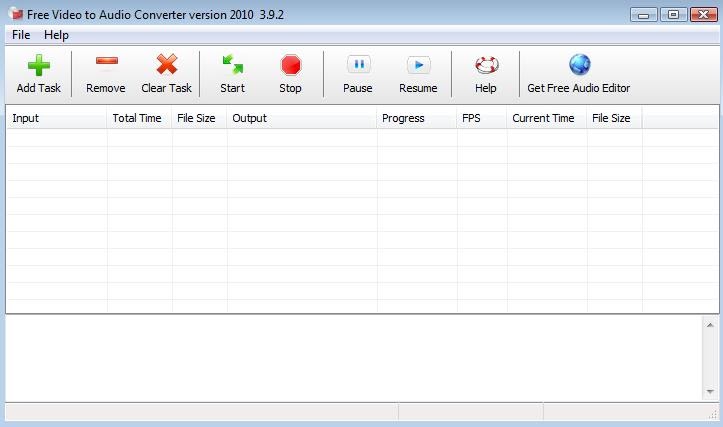Click the green plus Add Task icon

39,65
